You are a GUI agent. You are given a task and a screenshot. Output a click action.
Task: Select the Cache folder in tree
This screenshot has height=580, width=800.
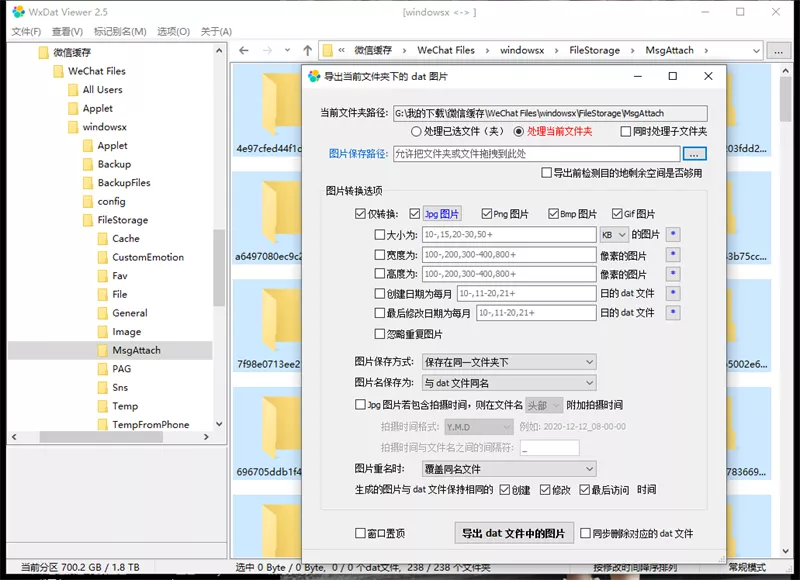click(x=126, y=239)
